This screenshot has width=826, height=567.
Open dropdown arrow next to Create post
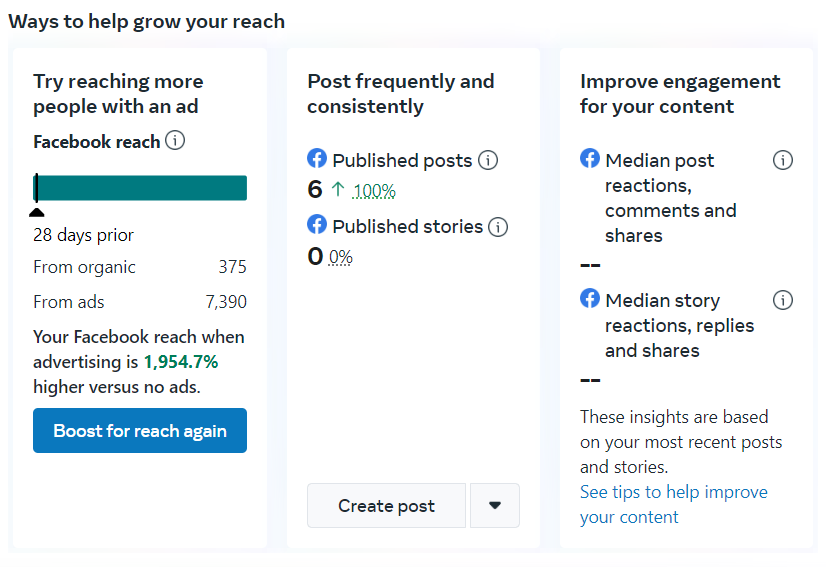point(494,506)
